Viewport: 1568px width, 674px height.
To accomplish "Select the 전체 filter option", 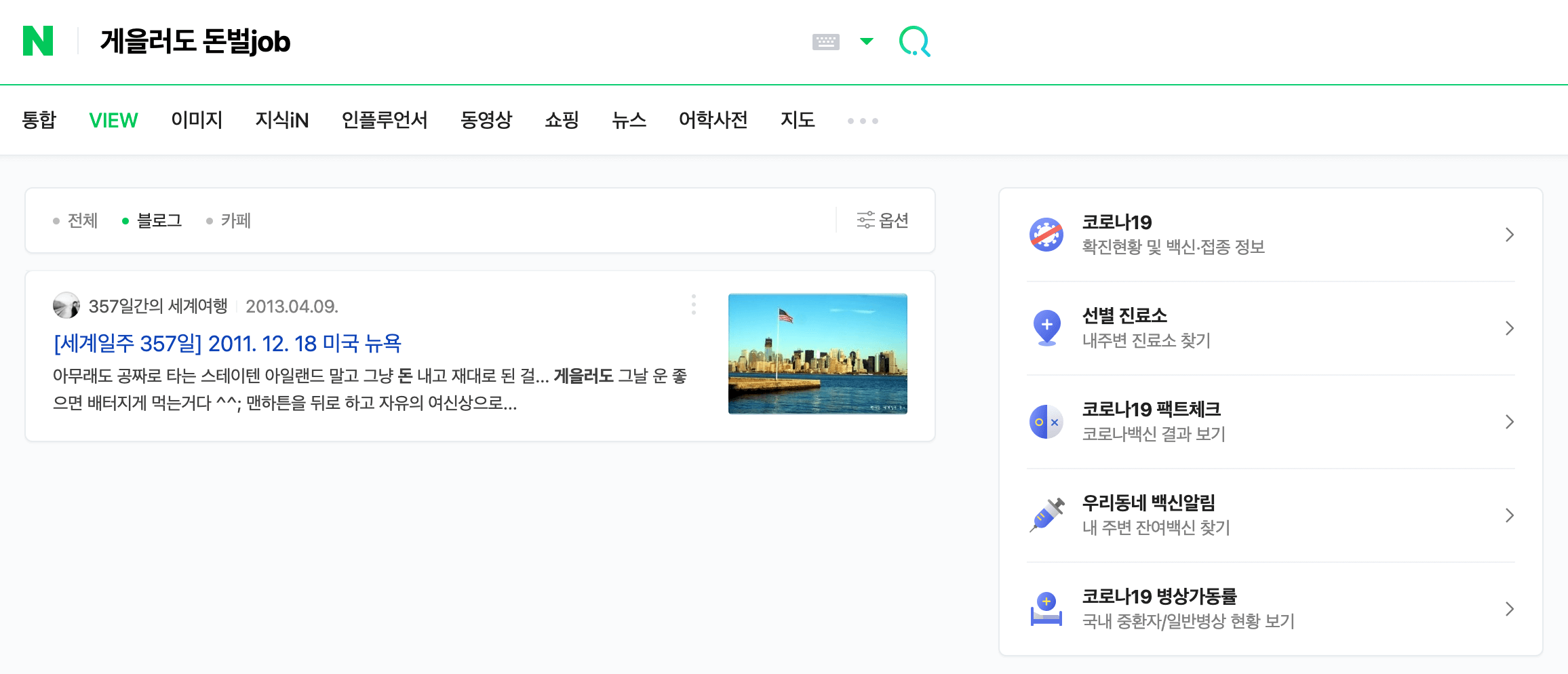I will 75,220.
